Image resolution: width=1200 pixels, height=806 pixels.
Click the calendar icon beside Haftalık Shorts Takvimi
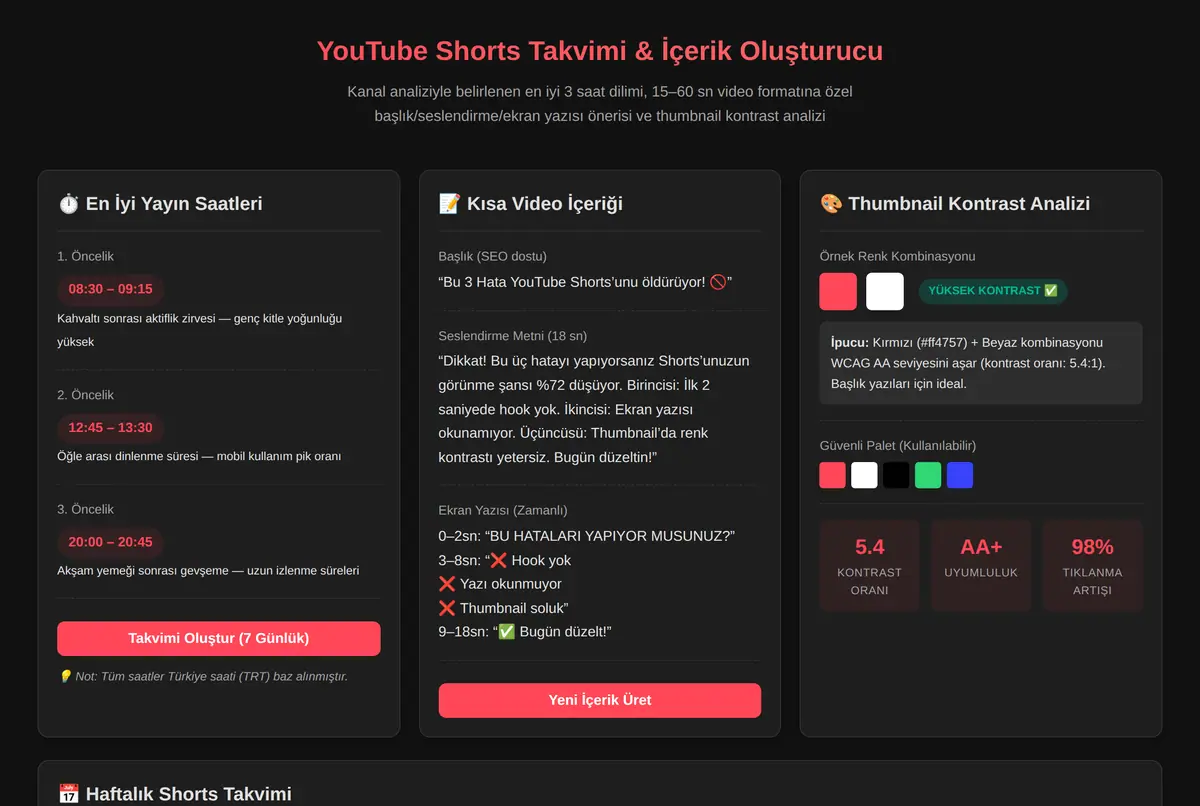(68, 794)
